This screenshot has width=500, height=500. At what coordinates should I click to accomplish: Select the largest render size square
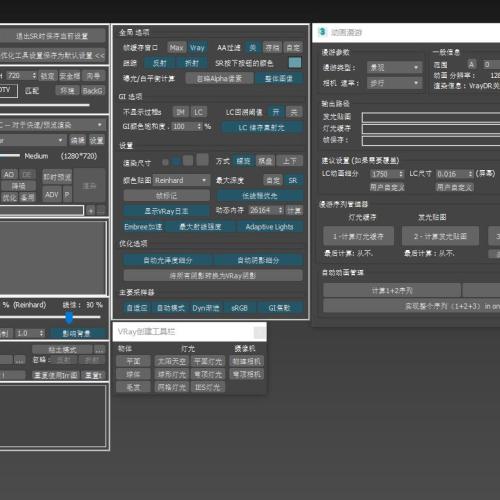tap(202, 160)
